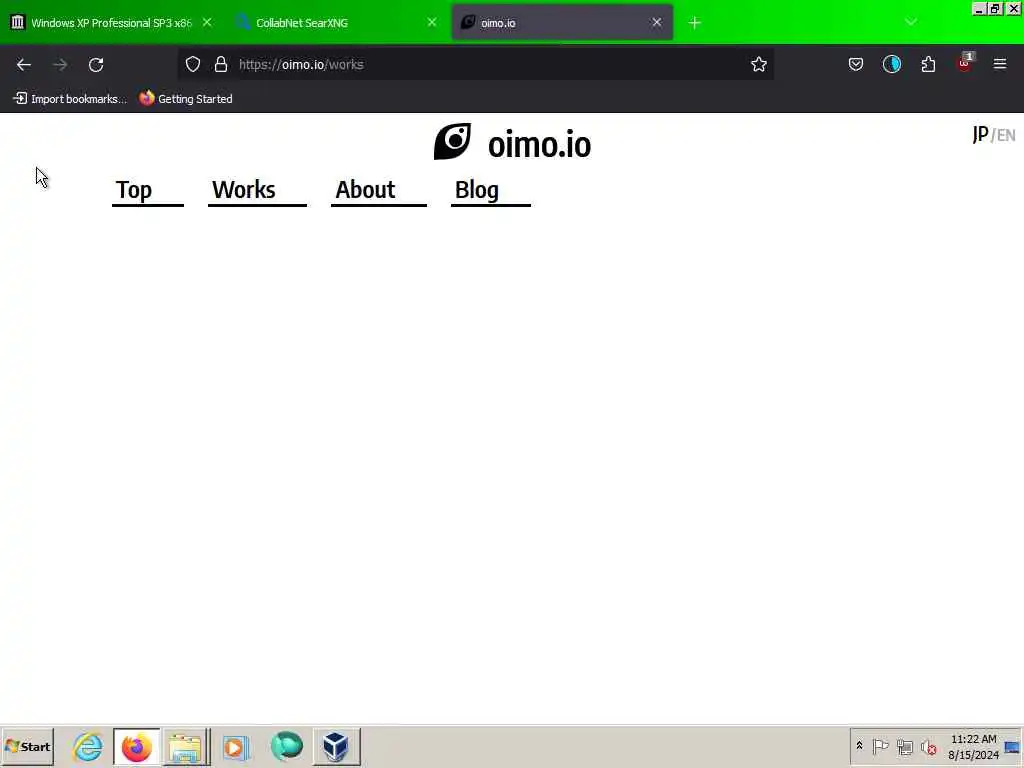View site security padlock info
Screen dimensions: 1024x768
(221, 64)
